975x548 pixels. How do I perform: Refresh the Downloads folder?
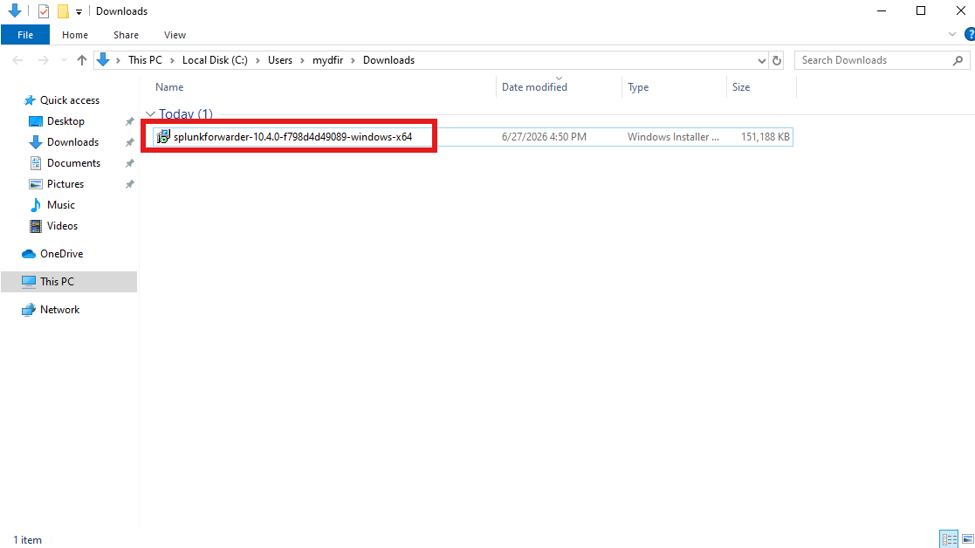coord(777,60)
